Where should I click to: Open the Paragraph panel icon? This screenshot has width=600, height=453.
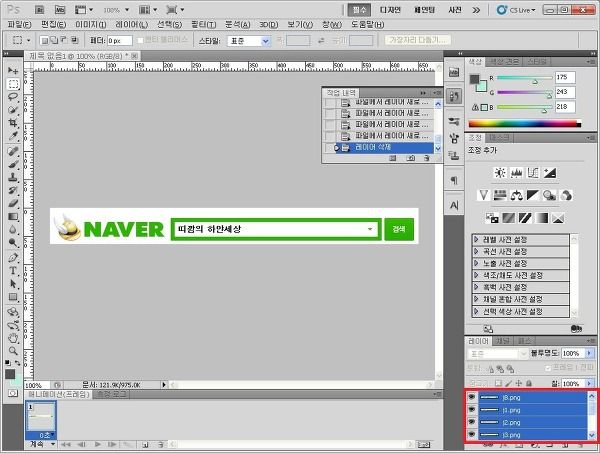(454, 180)
